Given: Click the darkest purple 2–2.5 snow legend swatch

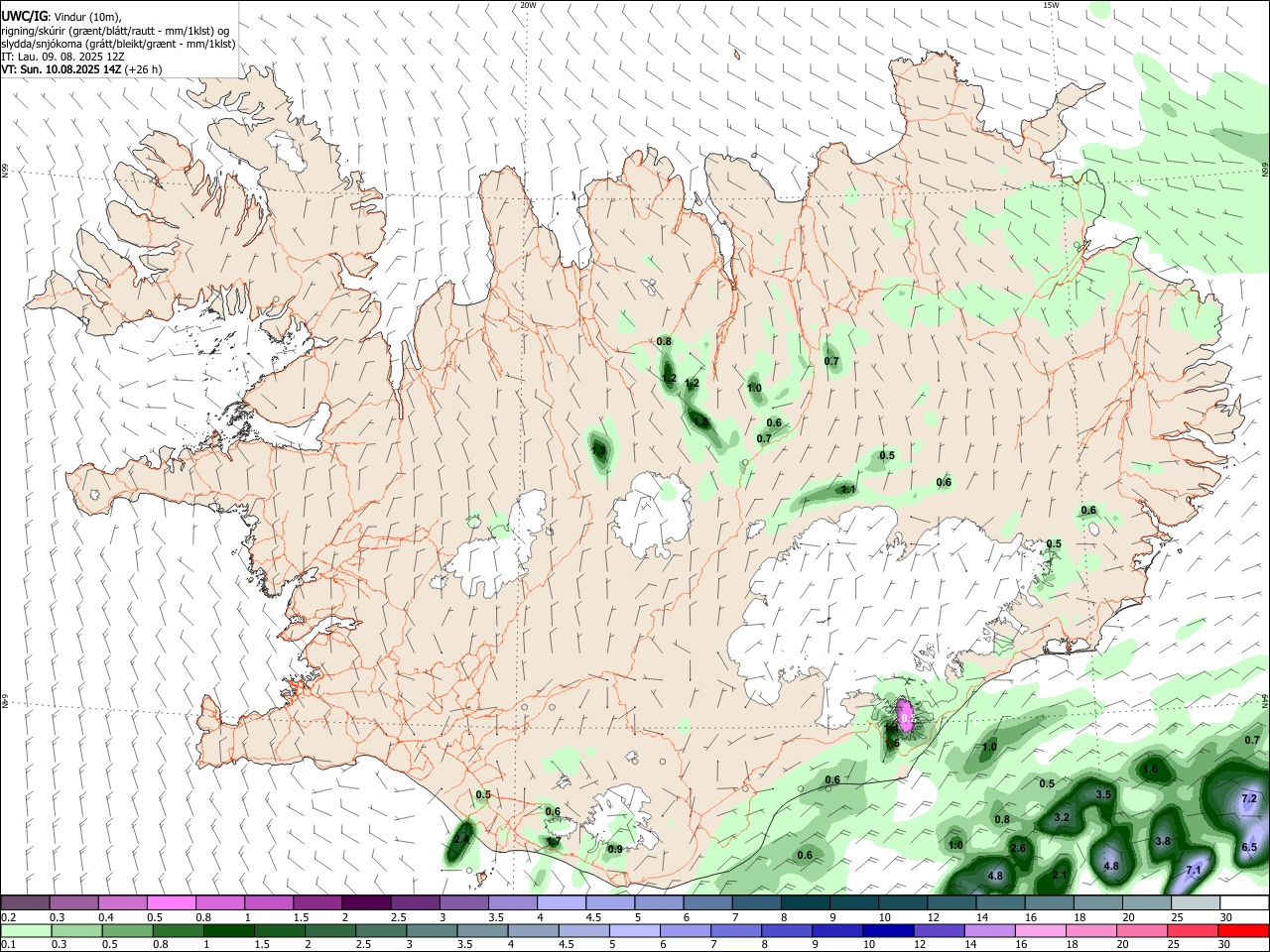Looking at the screenshot, I should tap(365, 903).
